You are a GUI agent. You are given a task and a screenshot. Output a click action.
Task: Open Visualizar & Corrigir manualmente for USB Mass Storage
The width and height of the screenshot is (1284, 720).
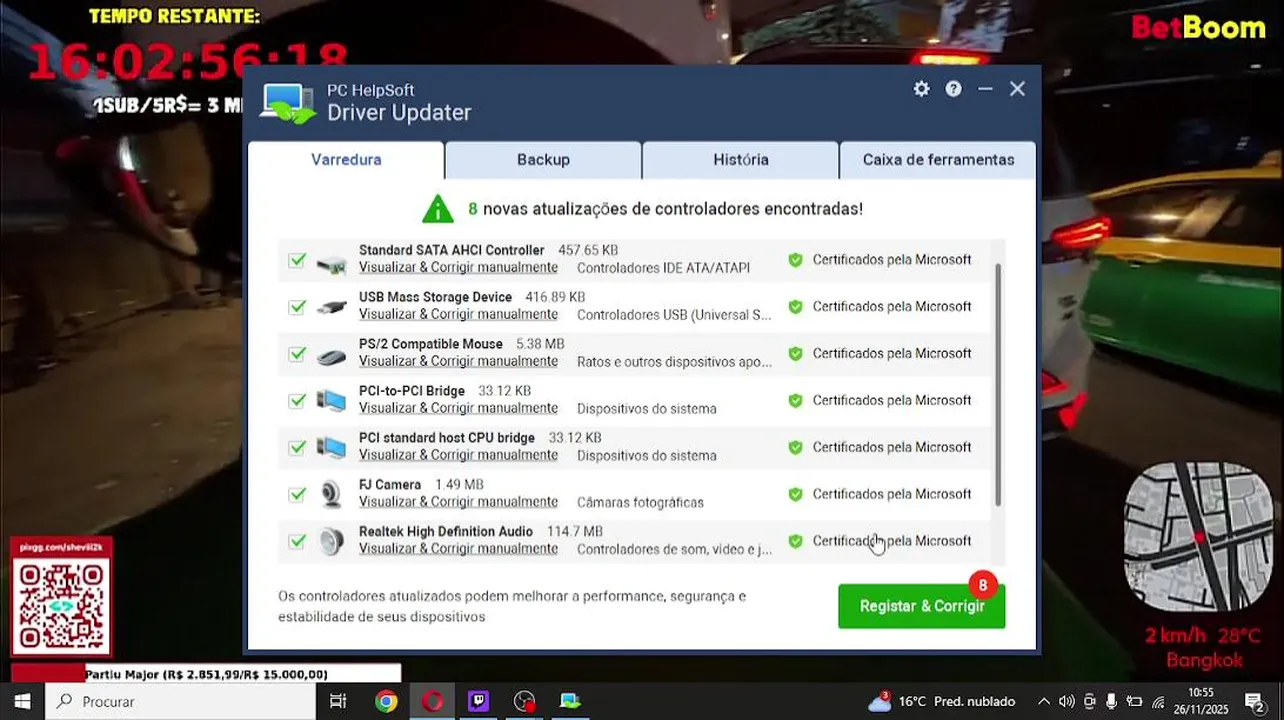458,315
